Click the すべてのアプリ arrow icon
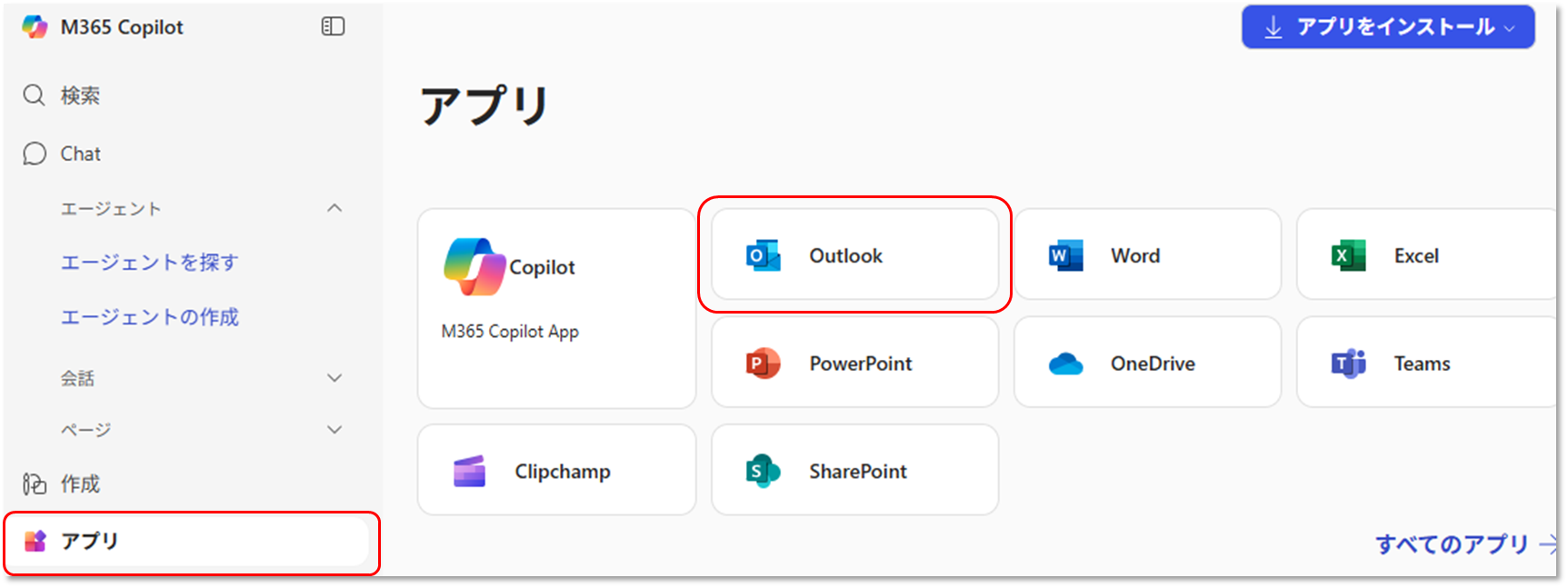This screenshot has width=1568, height=588. [x=1549, y=544]
